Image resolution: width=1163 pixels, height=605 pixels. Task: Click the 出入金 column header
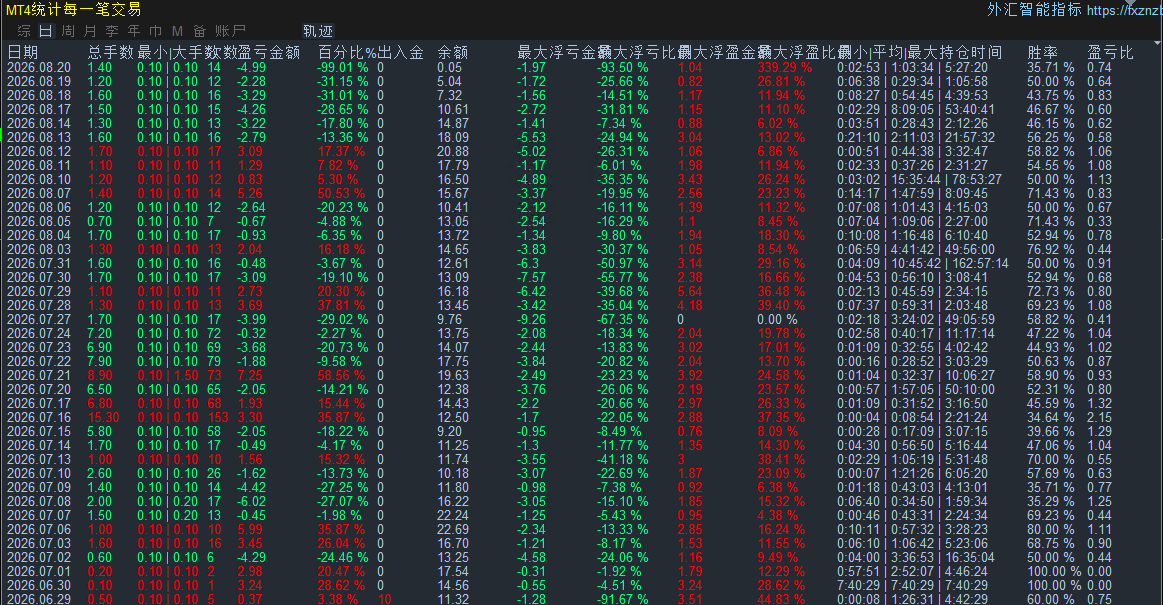(401, 53)
